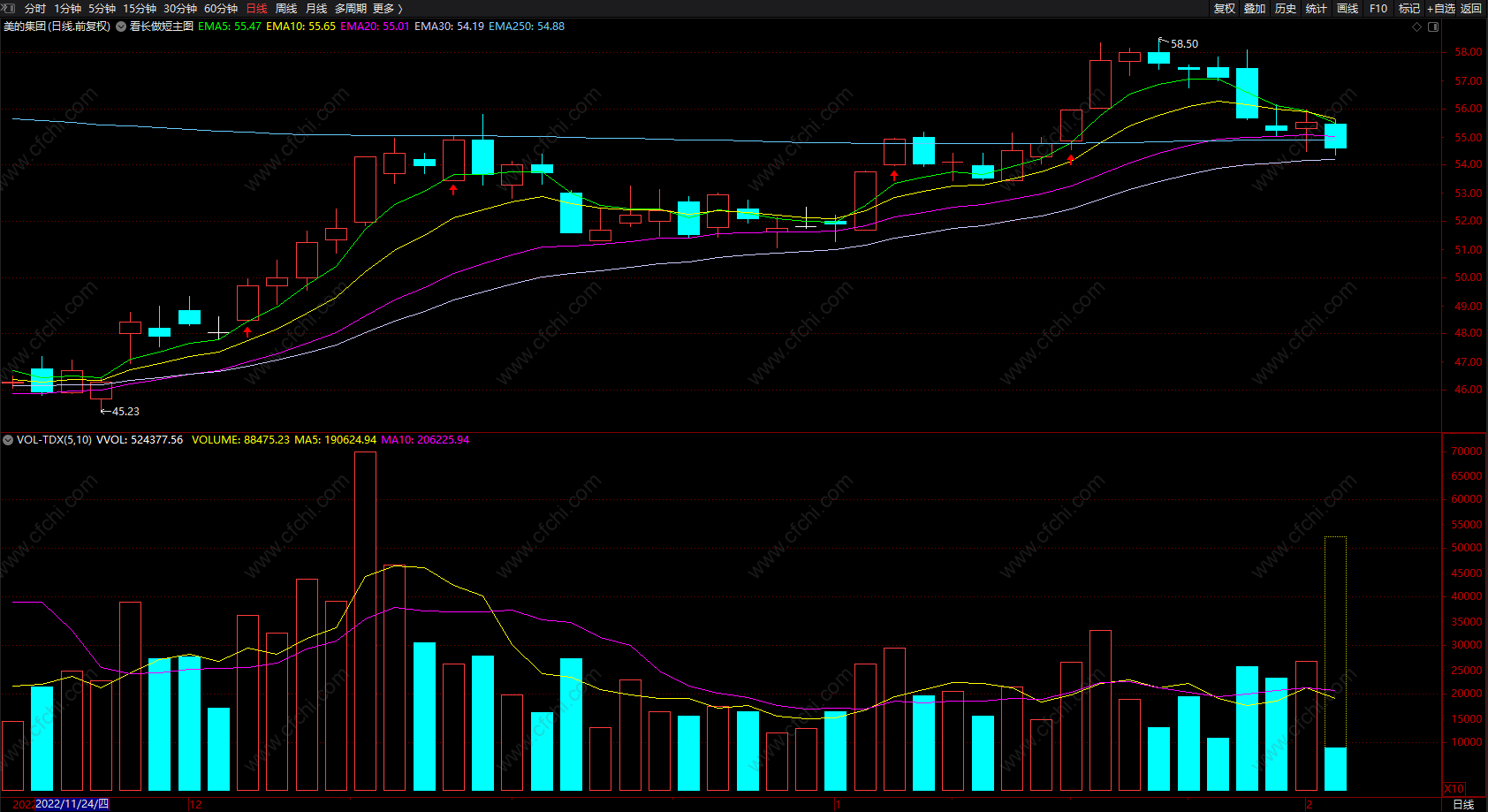
Task: Select the 30分钟 period tab
Action: (x=180, y=9)
